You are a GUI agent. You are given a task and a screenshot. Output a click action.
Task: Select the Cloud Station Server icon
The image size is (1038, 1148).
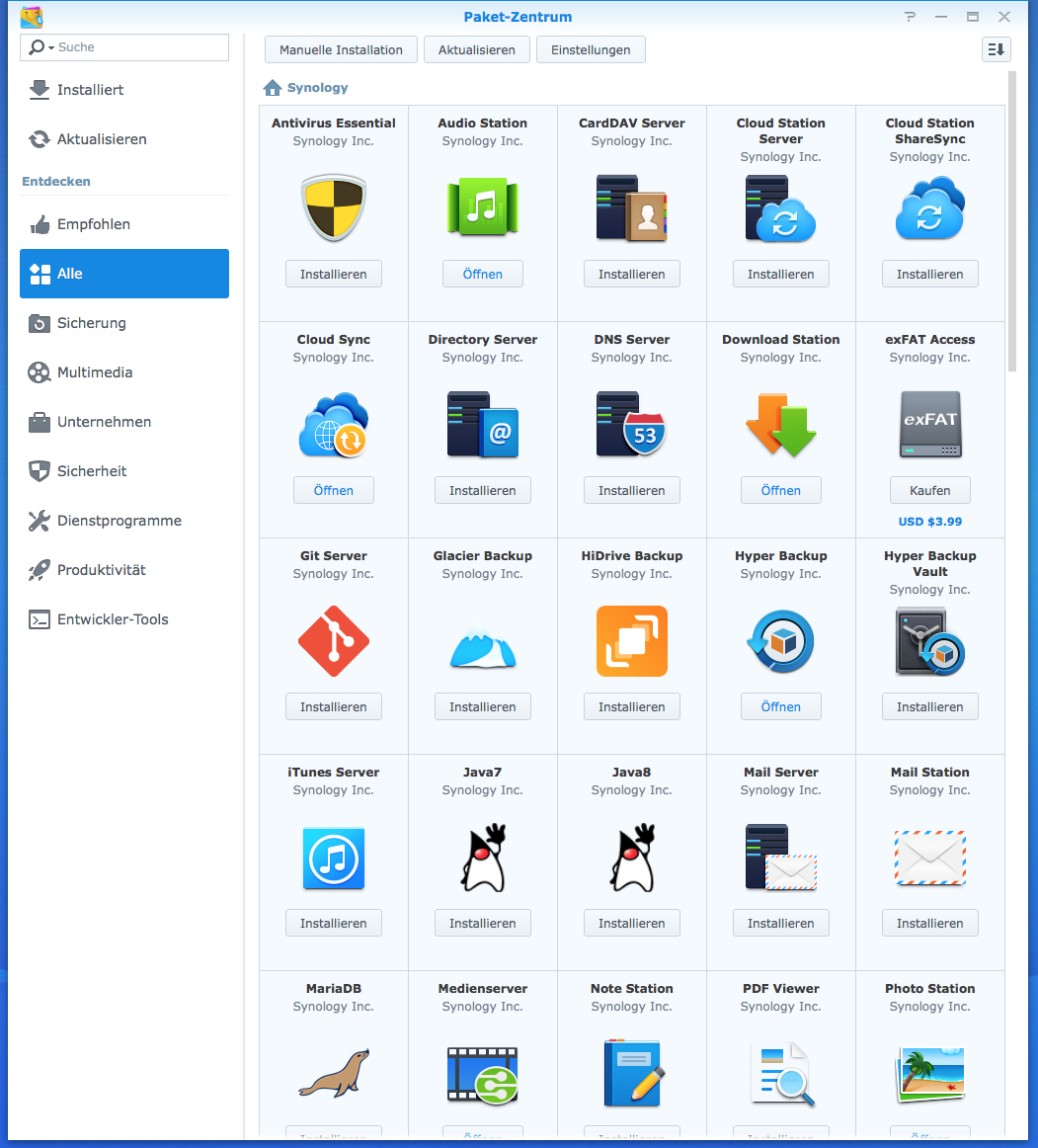(x=780, y=208)
